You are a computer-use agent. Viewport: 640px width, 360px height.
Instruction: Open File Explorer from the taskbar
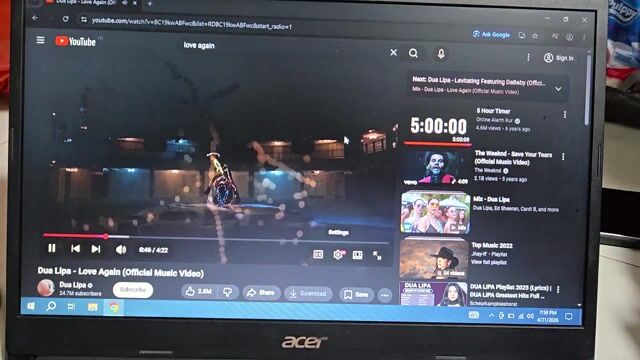[x=93, y=307]
